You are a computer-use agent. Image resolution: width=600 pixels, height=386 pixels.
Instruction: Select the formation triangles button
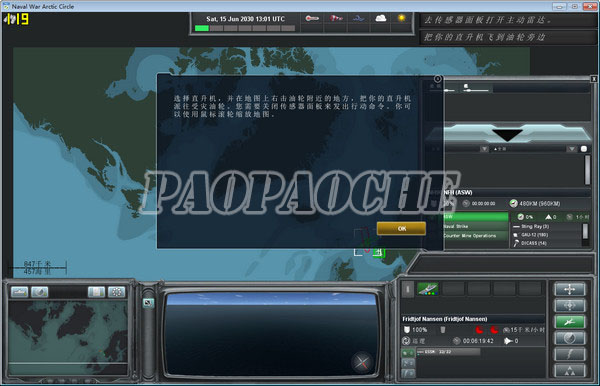point(569,371)
